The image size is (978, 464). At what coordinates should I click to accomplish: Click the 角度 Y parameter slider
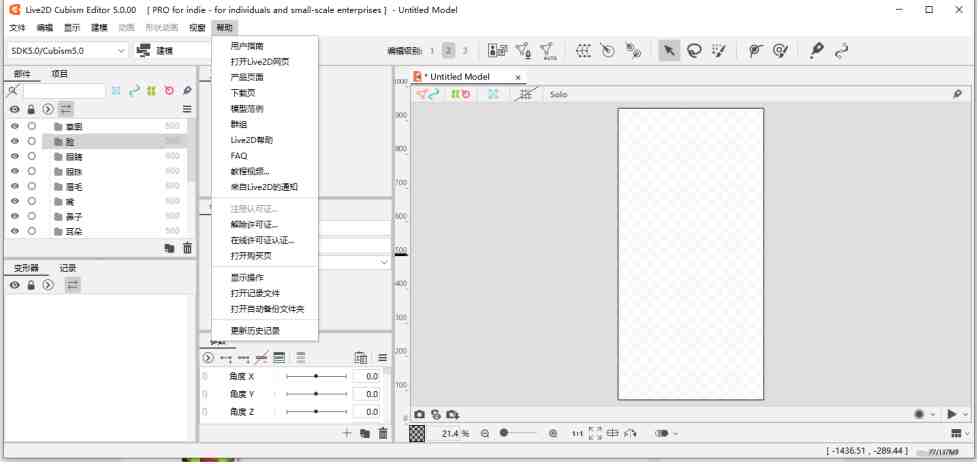(316, 394)
